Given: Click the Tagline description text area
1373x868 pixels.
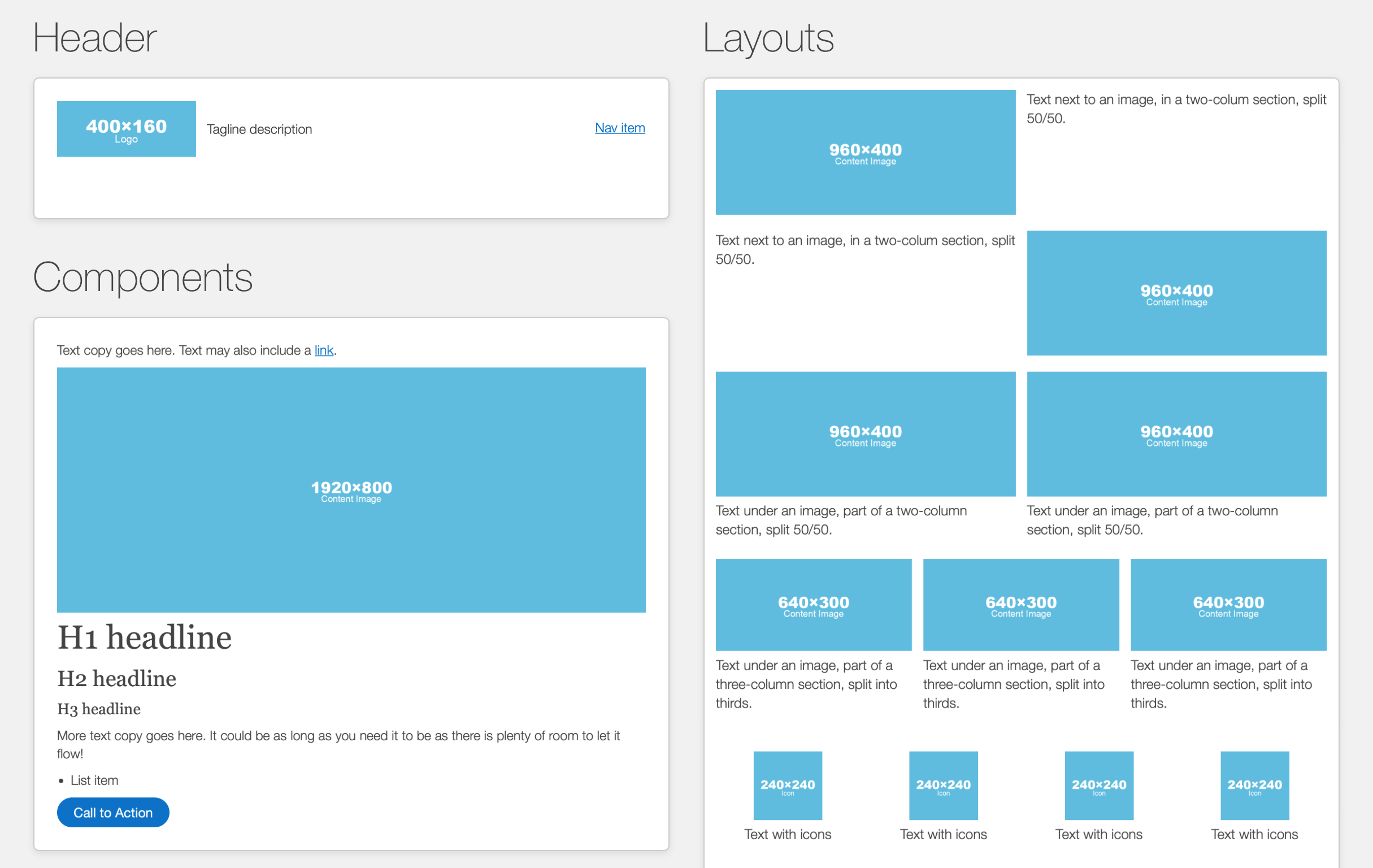Looking at the screenshot, I should tap(258, 128).
